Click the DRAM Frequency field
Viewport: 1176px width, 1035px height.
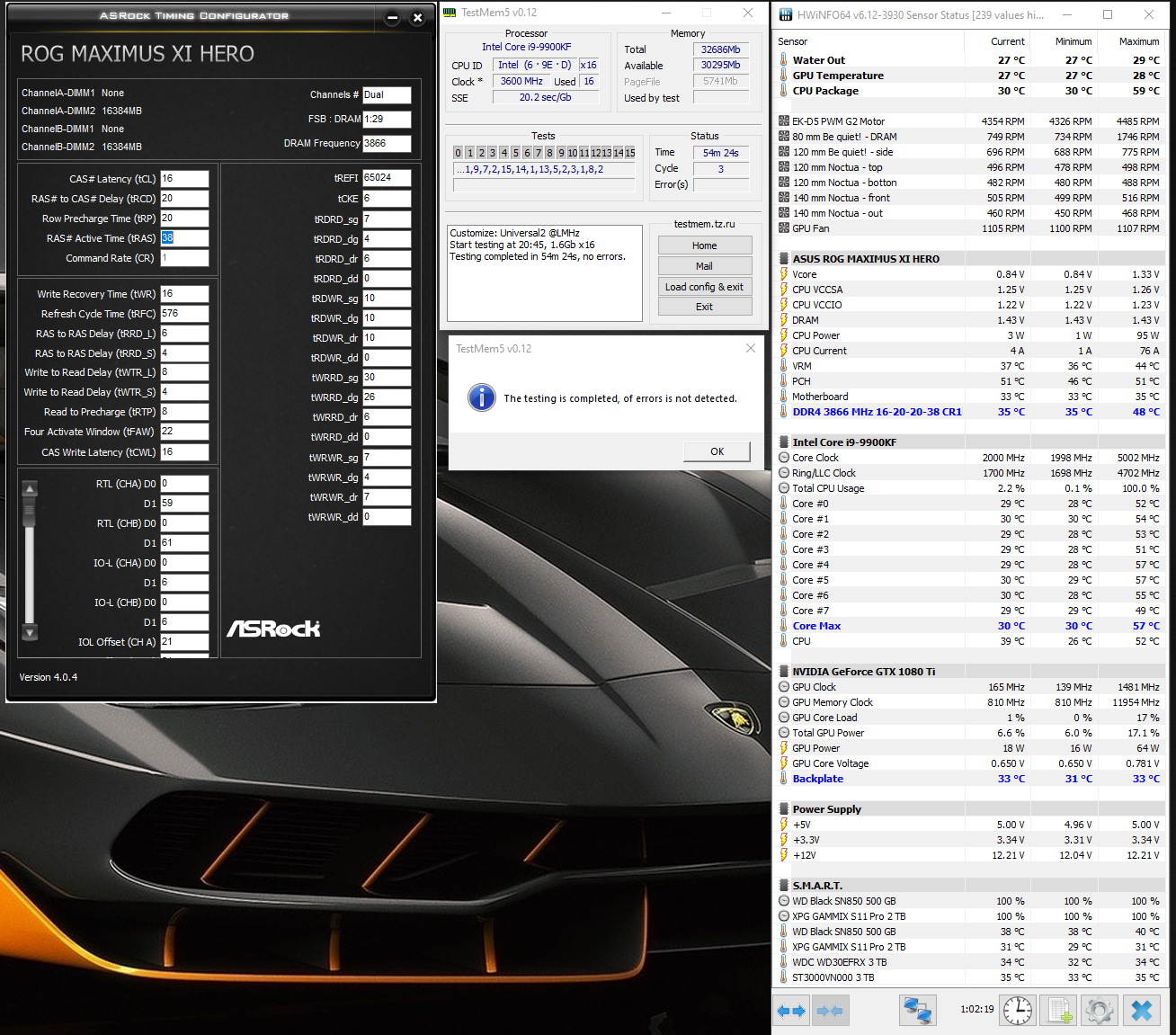pyautogui.click(x=387, y=143)
